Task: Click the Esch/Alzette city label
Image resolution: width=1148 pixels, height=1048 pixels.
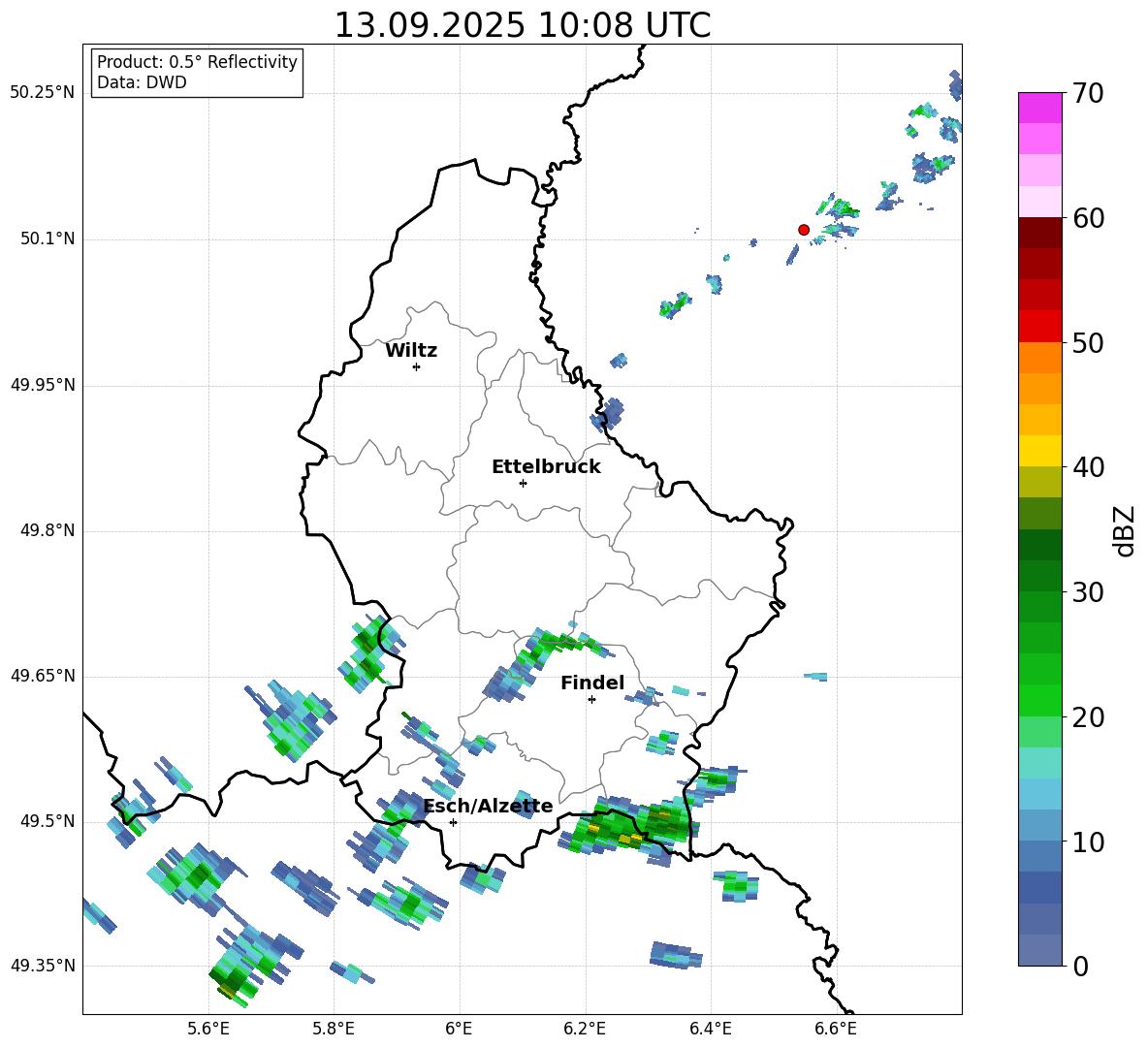Action: 489,806
